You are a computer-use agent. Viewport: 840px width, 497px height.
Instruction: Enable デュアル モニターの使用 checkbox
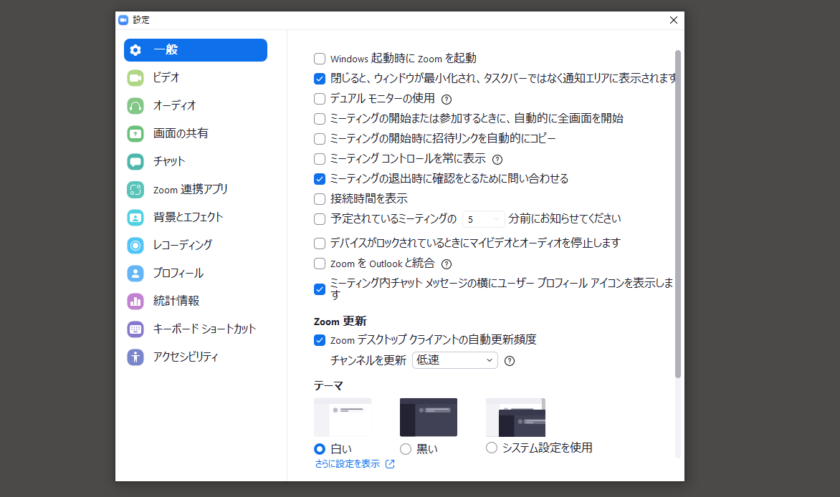(x=320, y=99)
